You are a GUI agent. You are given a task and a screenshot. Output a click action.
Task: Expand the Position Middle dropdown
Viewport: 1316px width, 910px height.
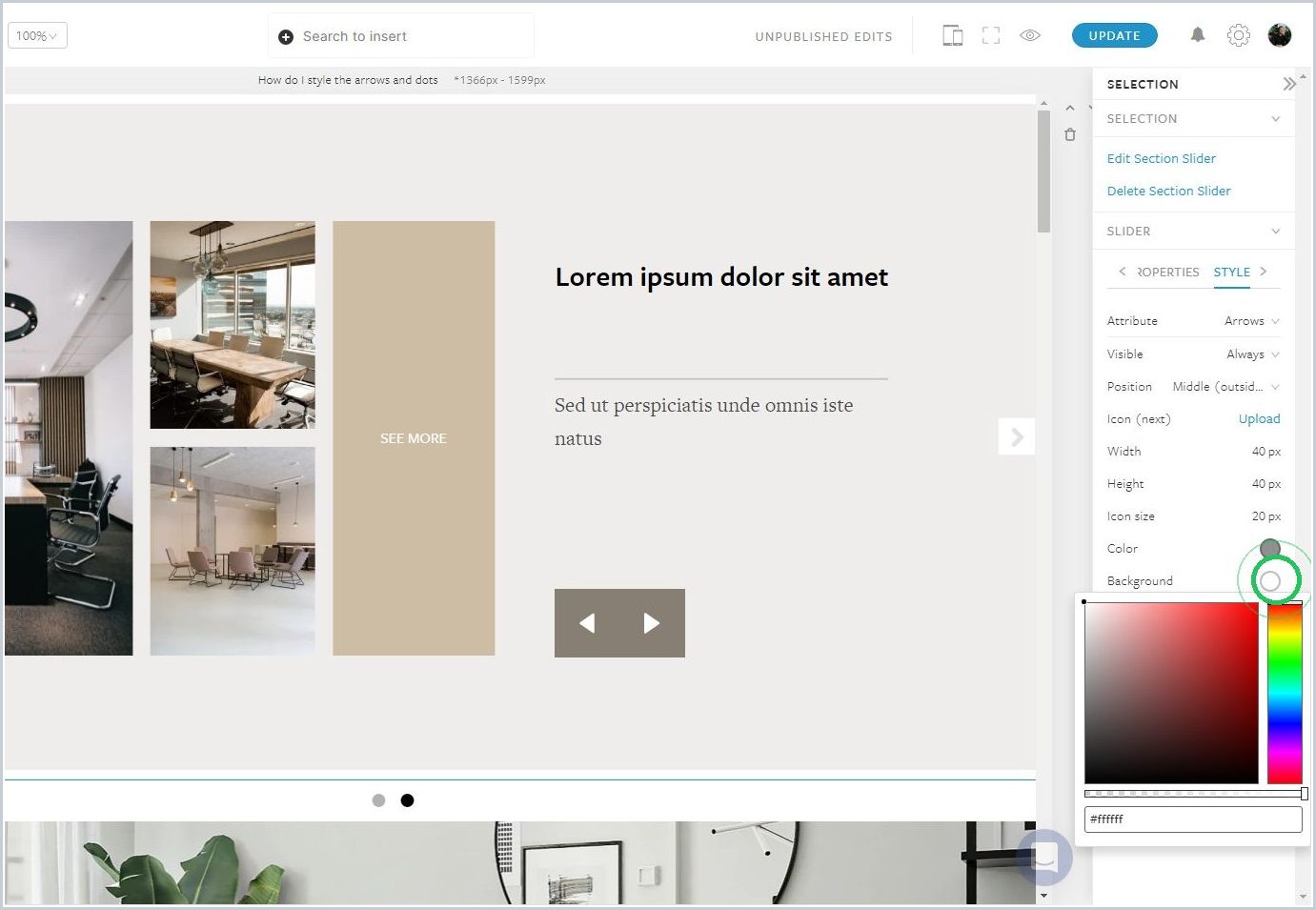(1225, 386)
